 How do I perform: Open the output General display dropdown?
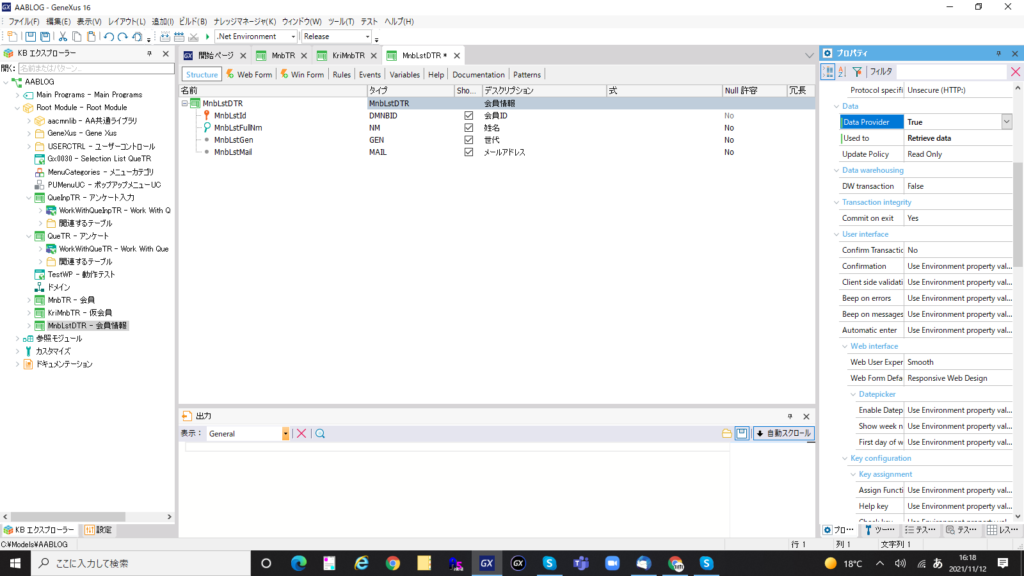[285, 434]
